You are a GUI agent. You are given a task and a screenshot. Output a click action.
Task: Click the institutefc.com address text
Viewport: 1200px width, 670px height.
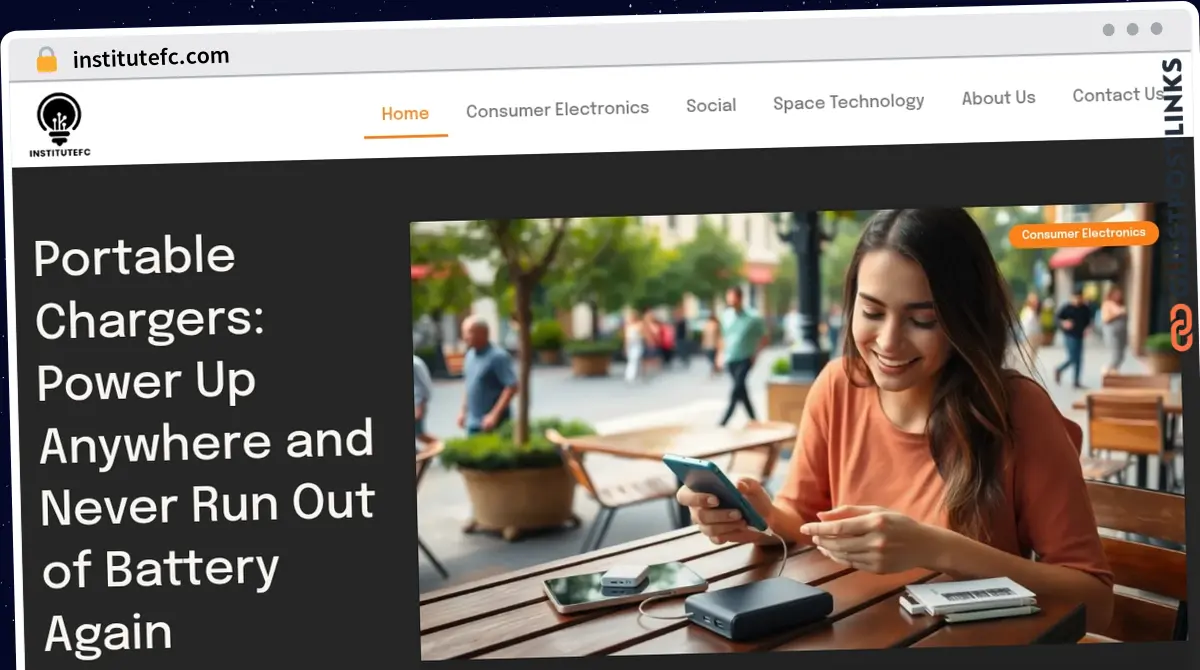(x=151, y=58)
